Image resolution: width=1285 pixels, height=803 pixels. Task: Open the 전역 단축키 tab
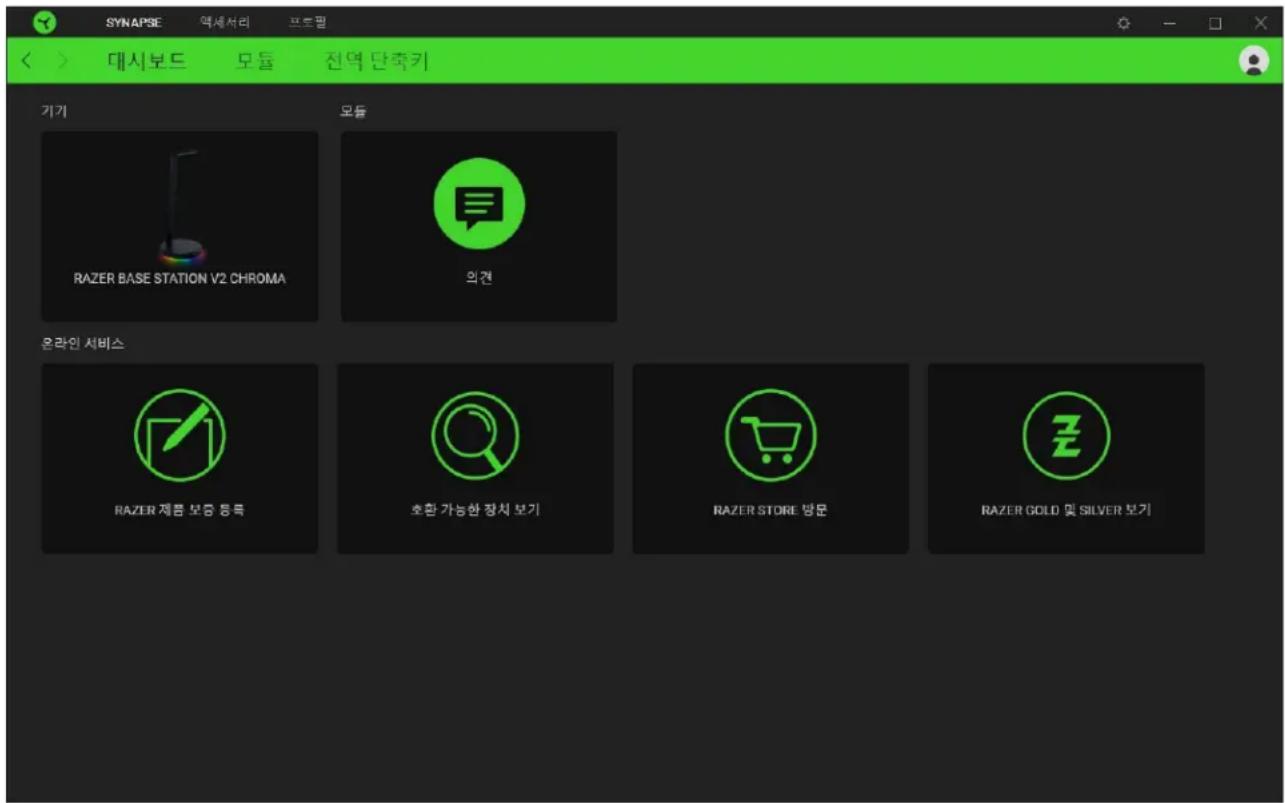click(x=376, y=61)
